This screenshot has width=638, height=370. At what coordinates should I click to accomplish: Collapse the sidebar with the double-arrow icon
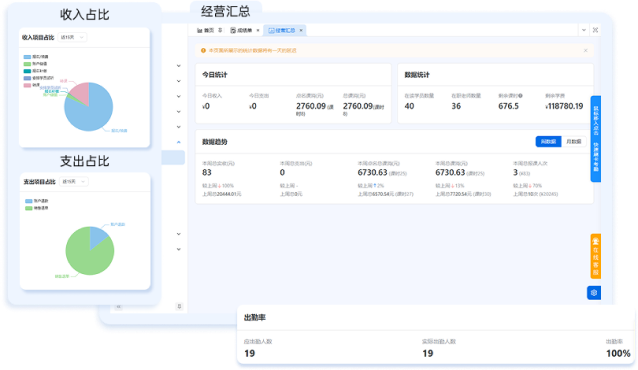point(118,307)
